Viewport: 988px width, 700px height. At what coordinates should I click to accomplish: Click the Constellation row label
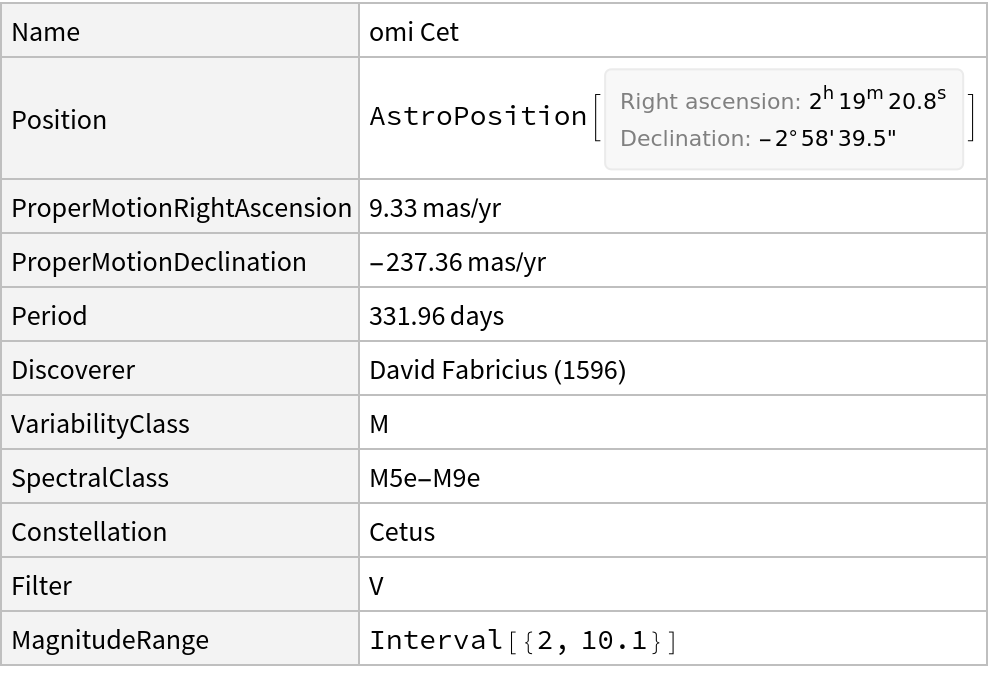(89, 532)
